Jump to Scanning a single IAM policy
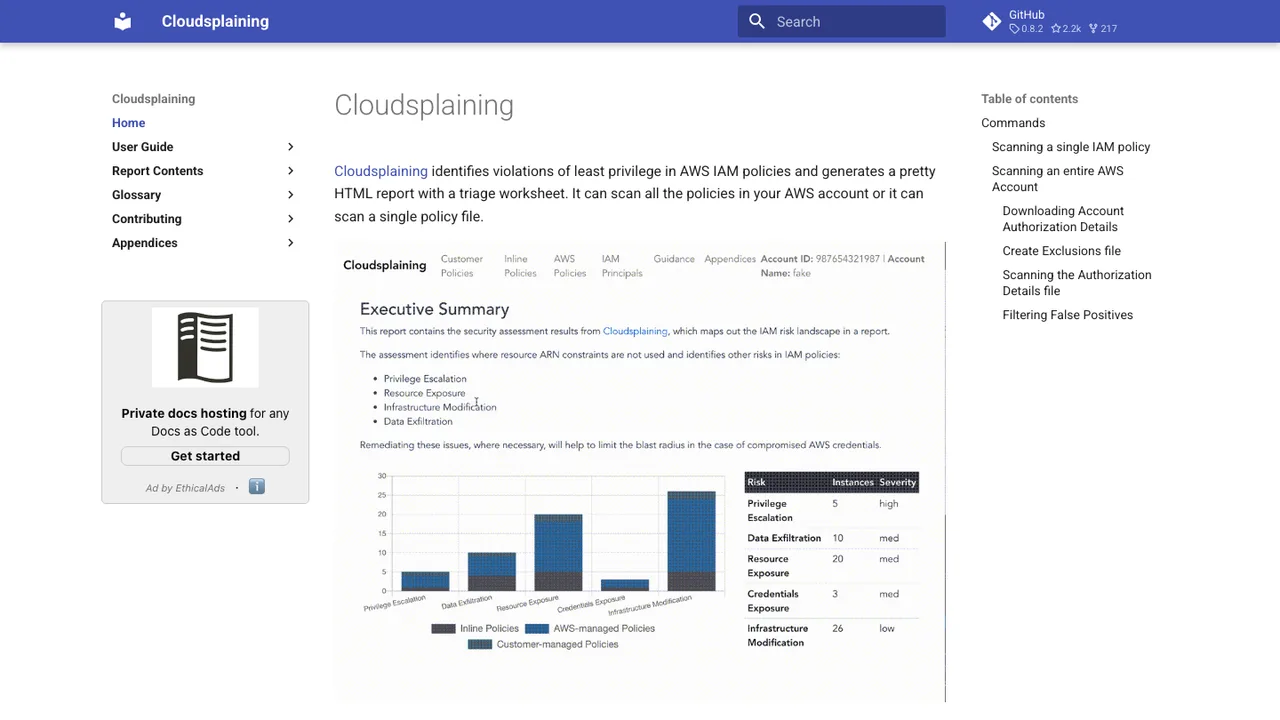Screen dimensions: 1280x720 (x=1071, y=147)
